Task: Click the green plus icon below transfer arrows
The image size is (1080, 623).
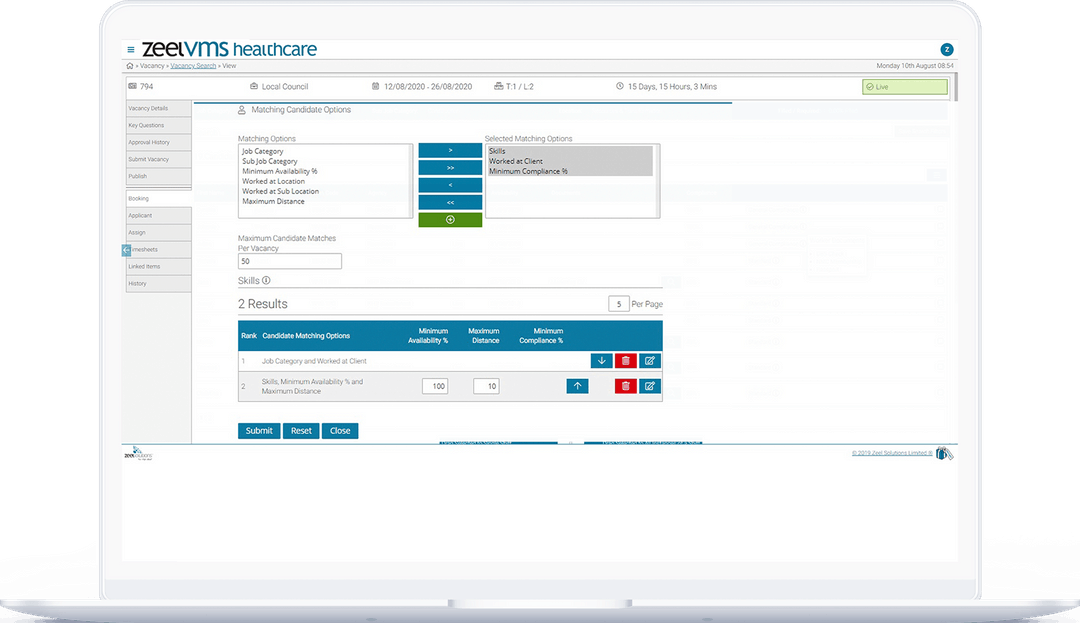Action: tap(450, 218)
